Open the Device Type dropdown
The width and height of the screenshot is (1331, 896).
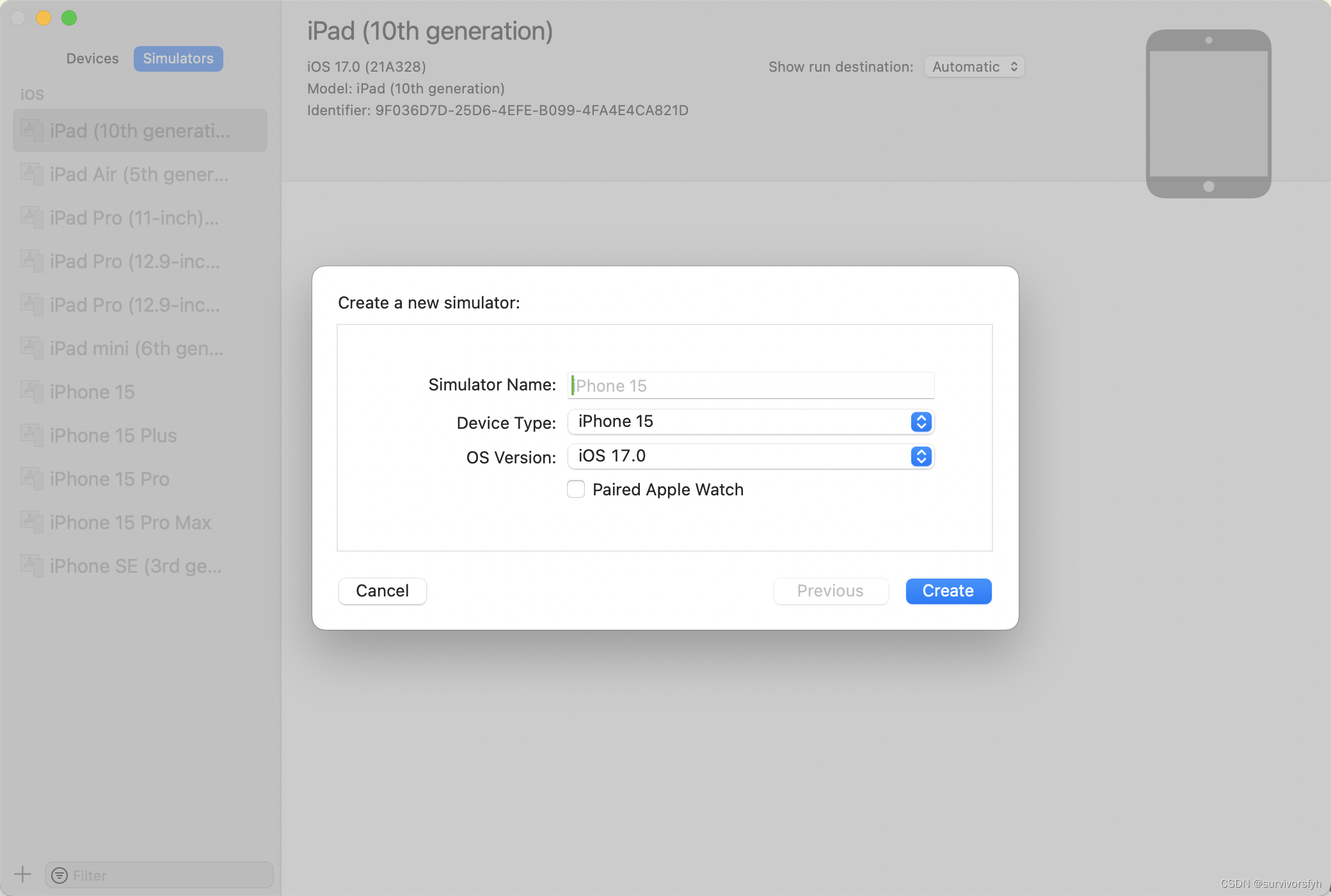(x=751, y=422)
